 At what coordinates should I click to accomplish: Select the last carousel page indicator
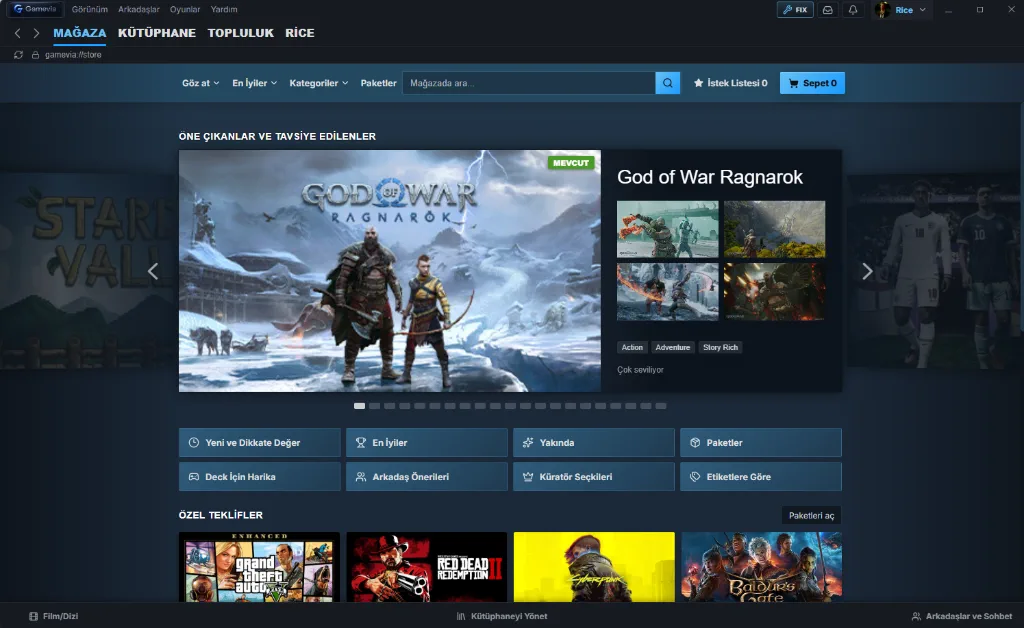coord(661,406)
